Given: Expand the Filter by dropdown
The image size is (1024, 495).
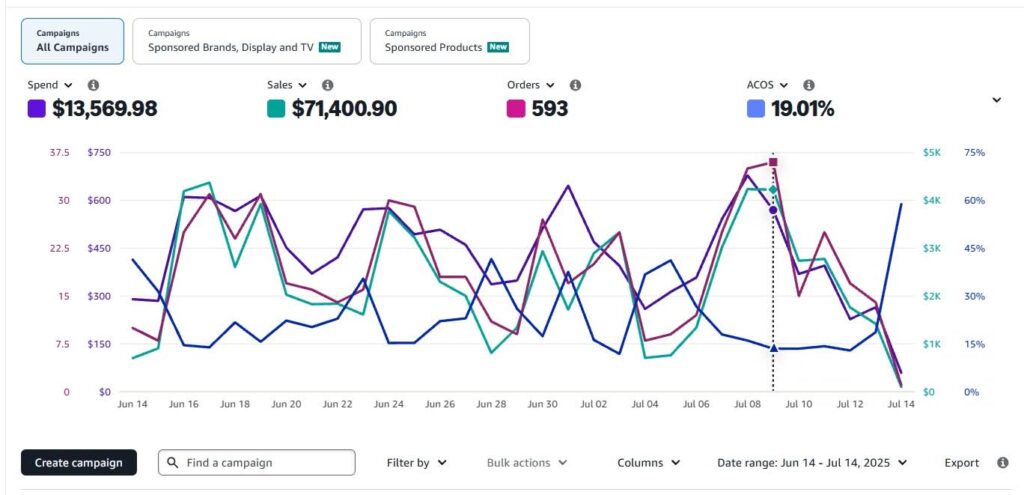Looking at the screenshot, I should [x=416, y=463].
